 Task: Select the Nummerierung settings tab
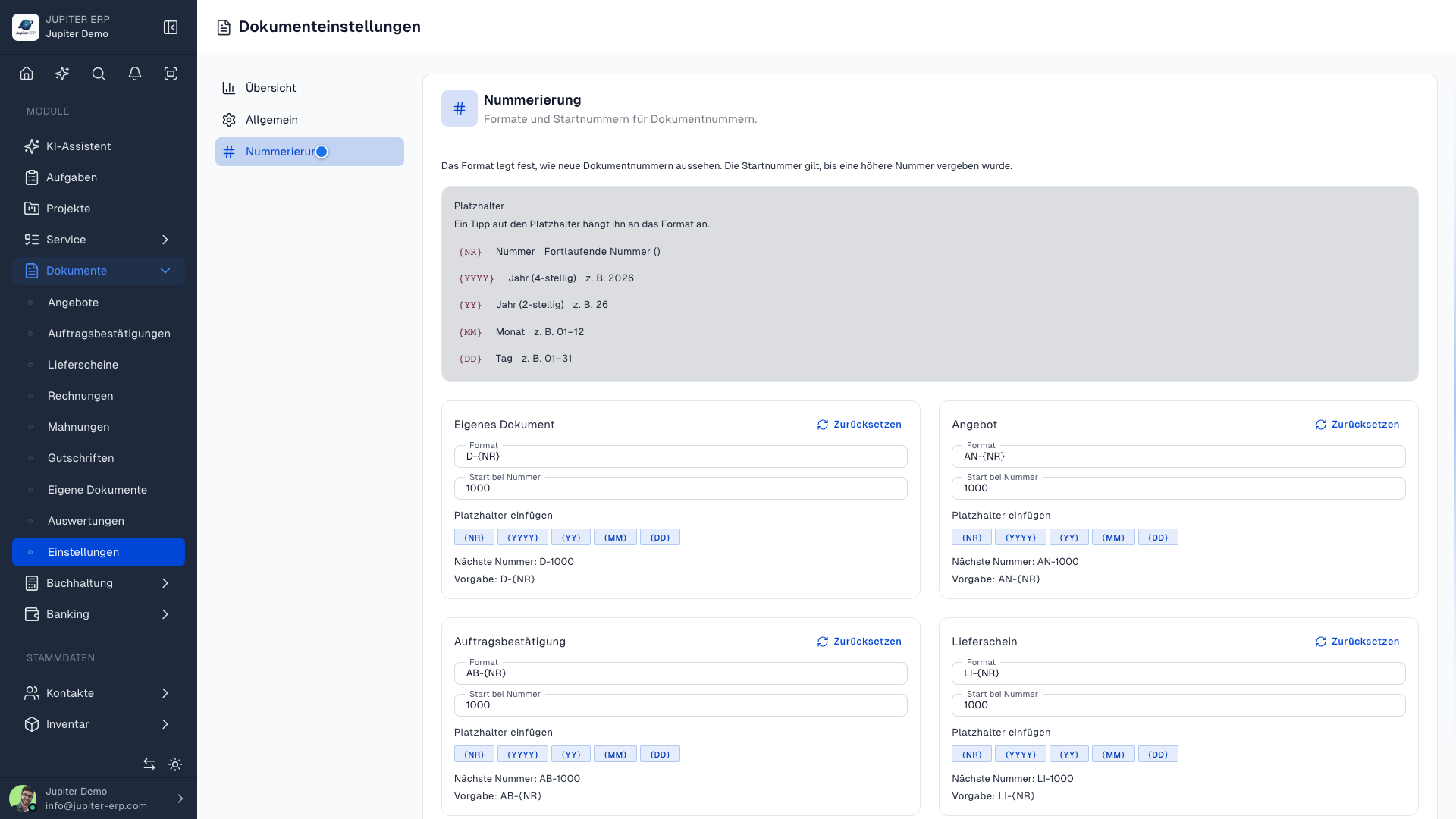[309, 152]
